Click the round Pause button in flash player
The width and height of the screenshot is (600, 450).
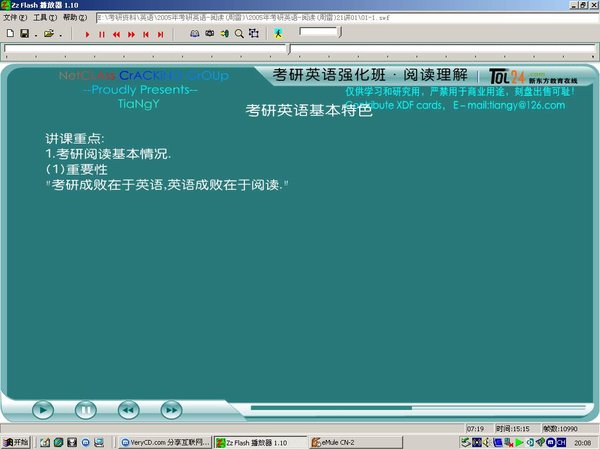(x=86, y=410)
